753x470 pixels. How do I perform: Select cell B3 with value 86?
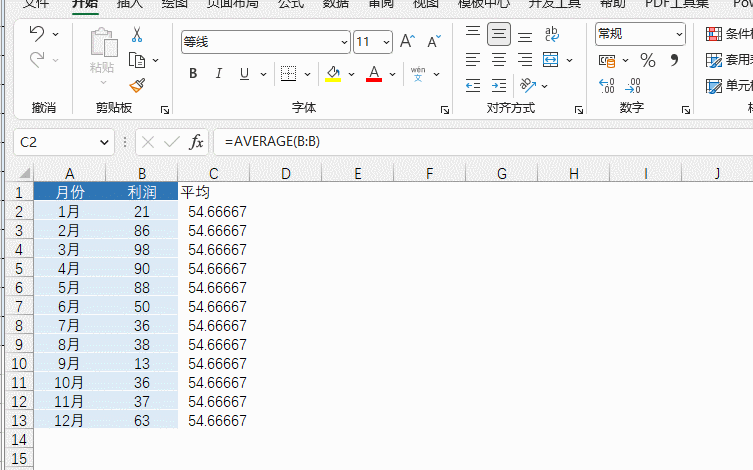pyautogui.click(x=142, y=230)
